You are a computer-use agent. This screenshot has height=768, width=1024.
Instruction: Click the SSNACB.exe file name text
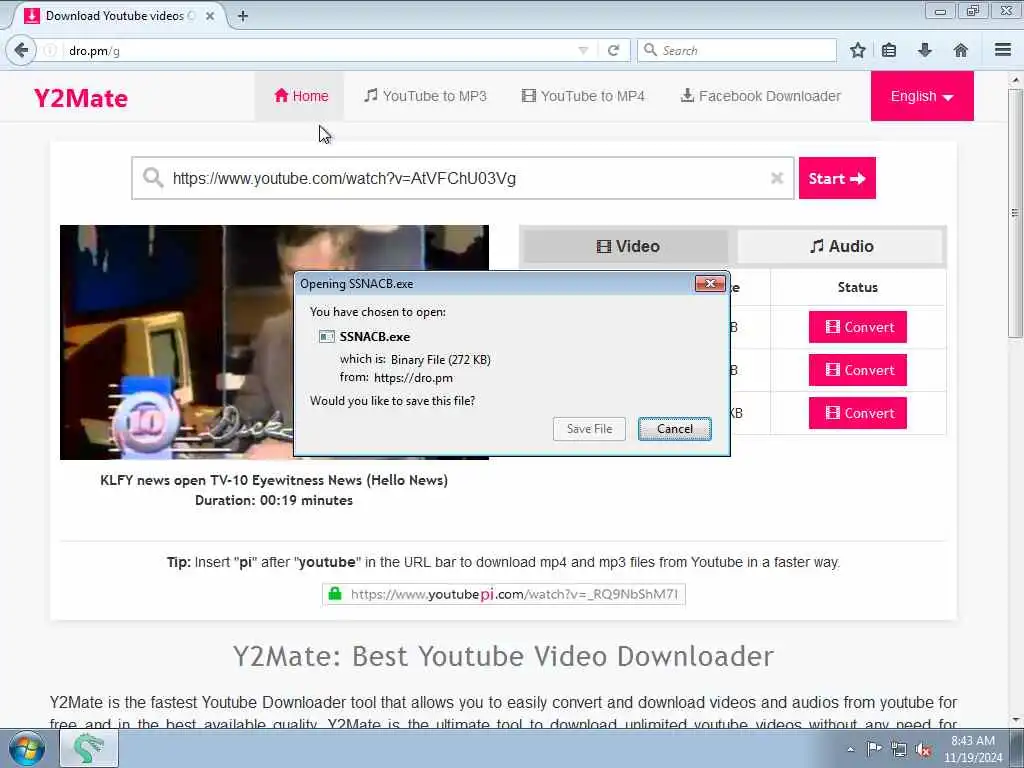pyautogui.click(x=375, y=337)
